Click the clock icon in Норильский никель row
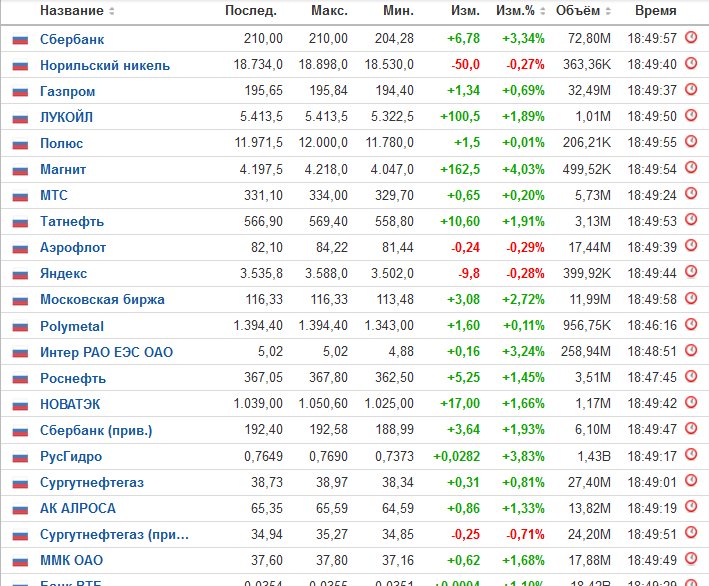 (x=691, y=63)
